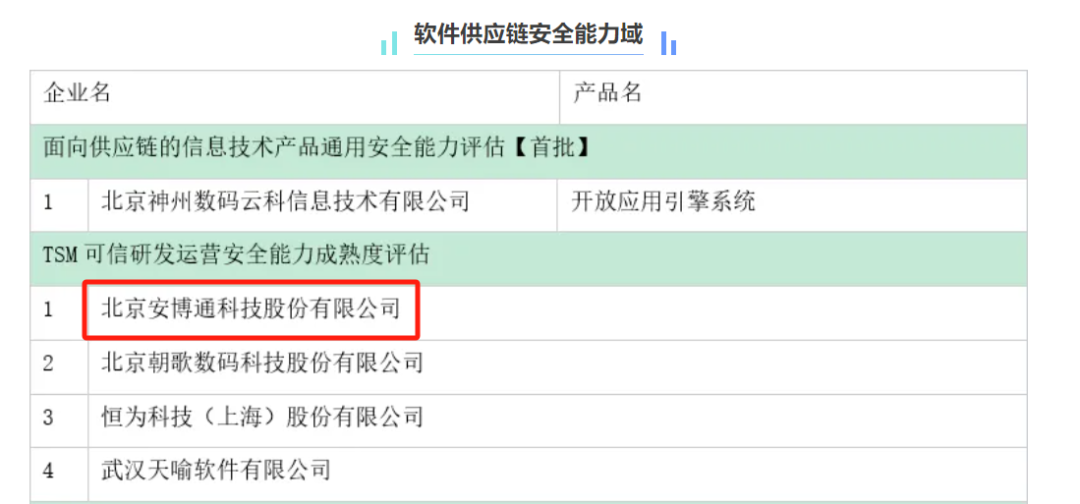Image resolution: width=1080 pixels, height=504 pixels.
Task: Click the TSM 可信研发运营安全能力成熟度评估 section row
Action: tap(236, 256)
